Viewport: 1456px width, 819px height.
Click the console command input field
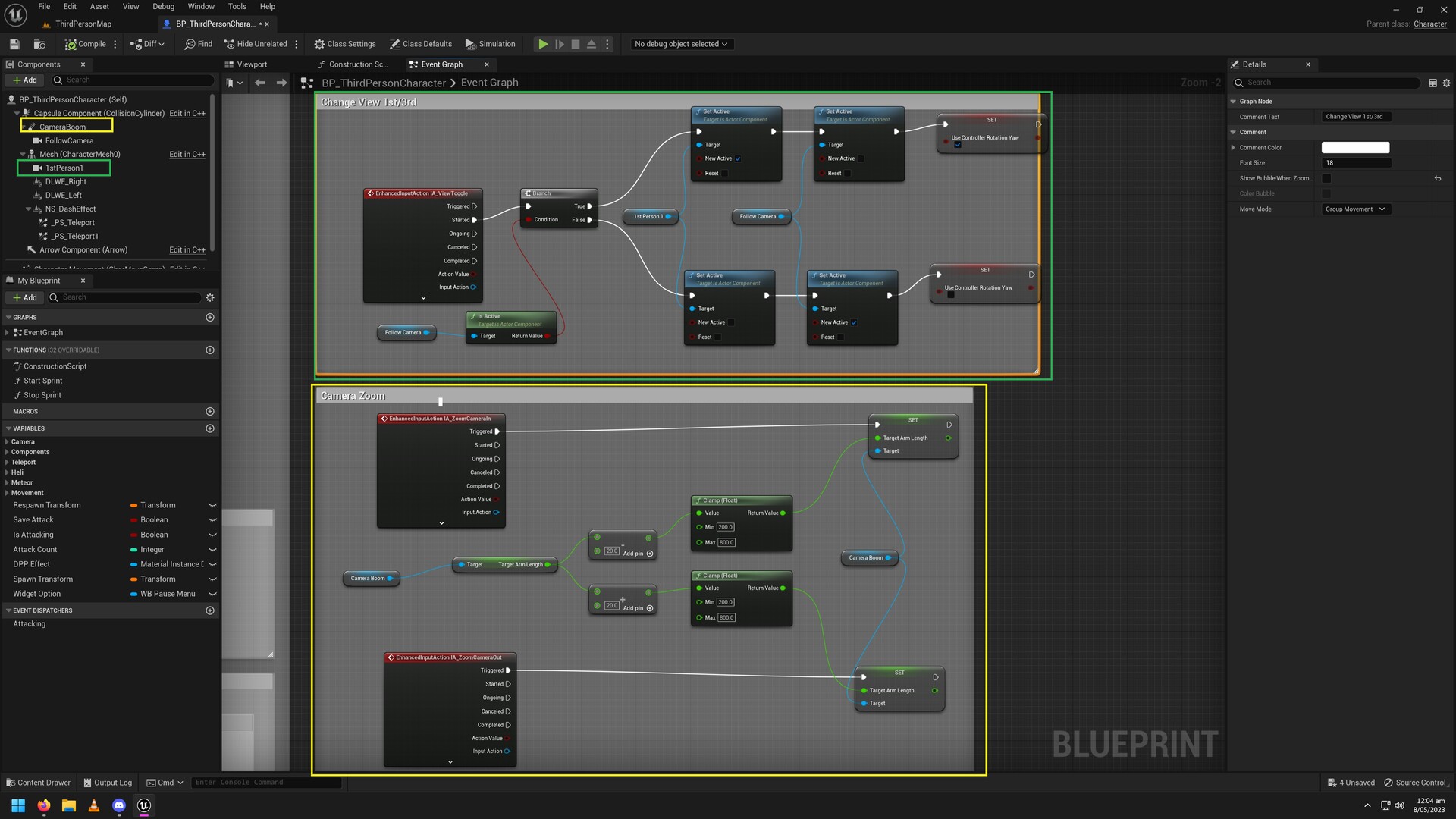[265, 782]
